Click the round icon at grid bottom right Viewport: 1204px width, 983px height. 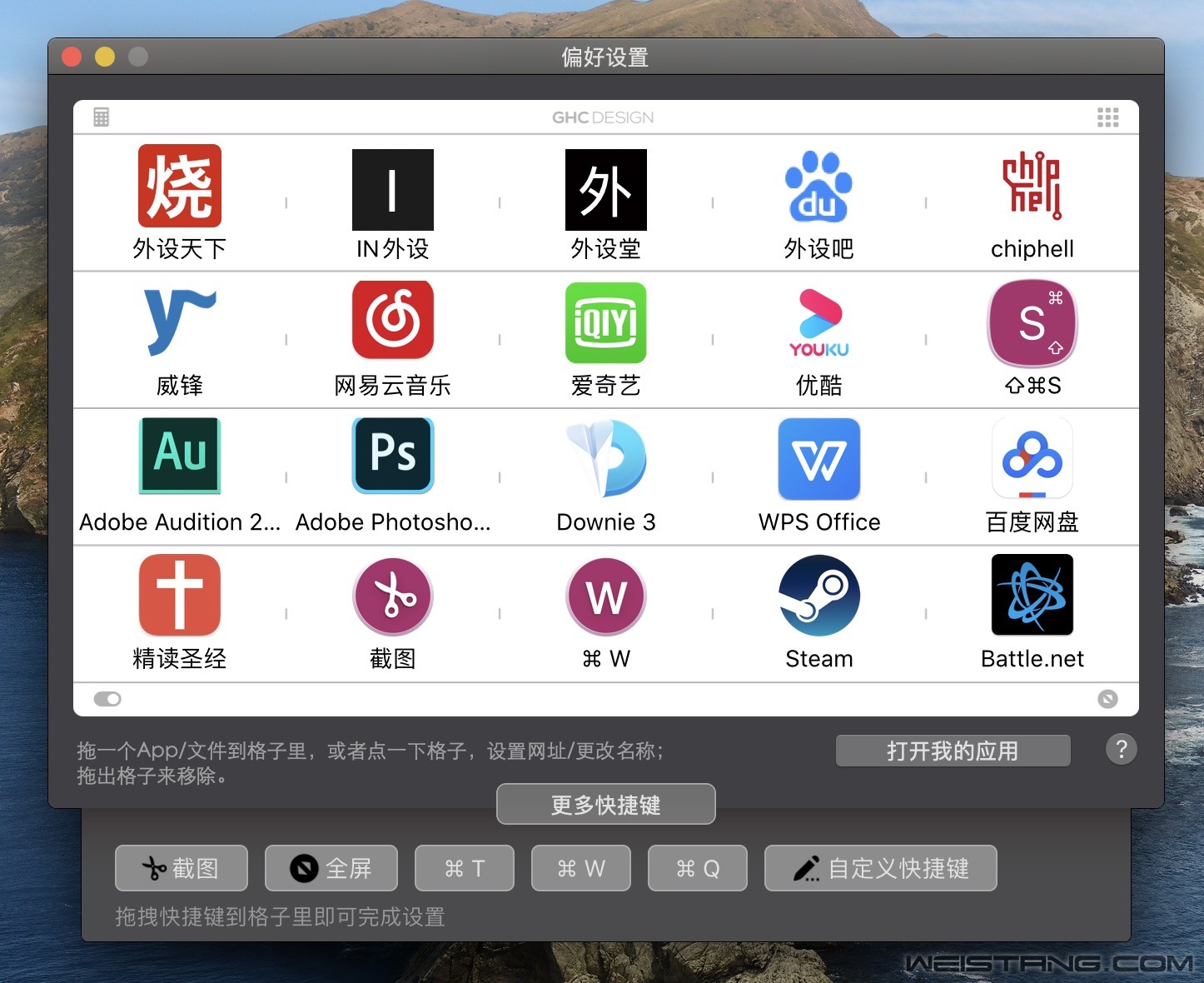coord(1107,699)
